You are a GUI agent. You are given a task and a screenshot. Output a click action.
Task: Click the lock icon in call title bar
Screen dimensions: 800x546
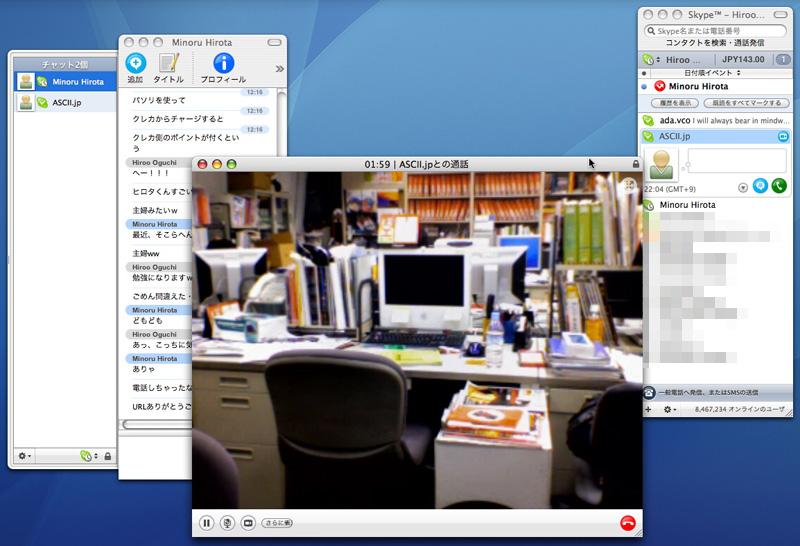[636, 164]
